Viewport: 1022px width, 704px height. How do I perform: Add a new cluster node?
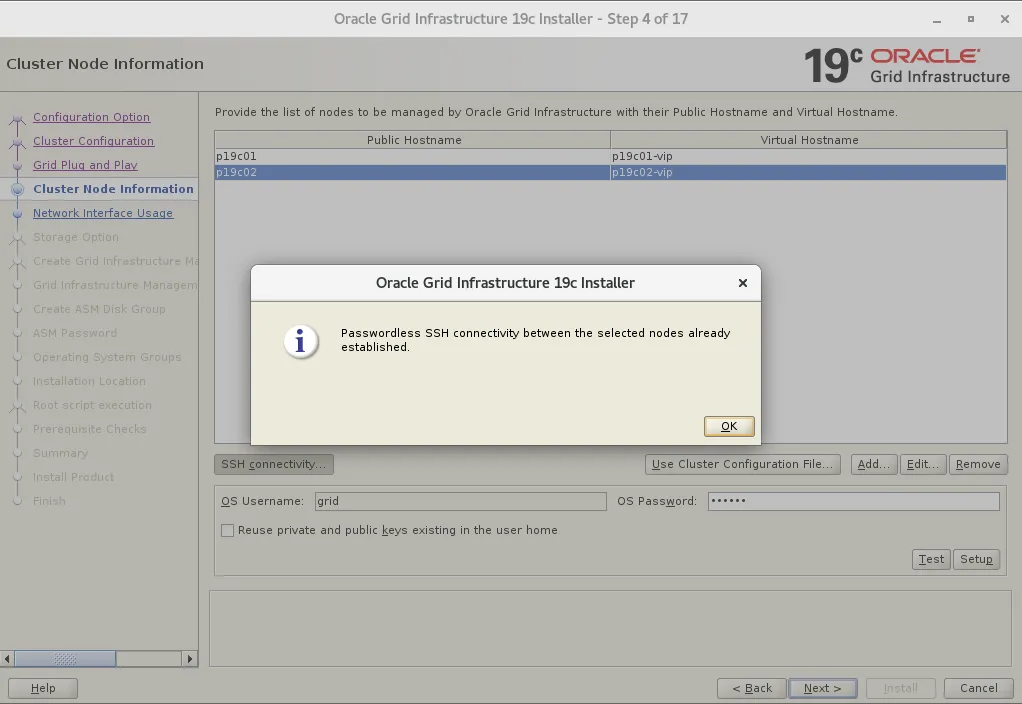pyautogui.click(x=873, y=464)
